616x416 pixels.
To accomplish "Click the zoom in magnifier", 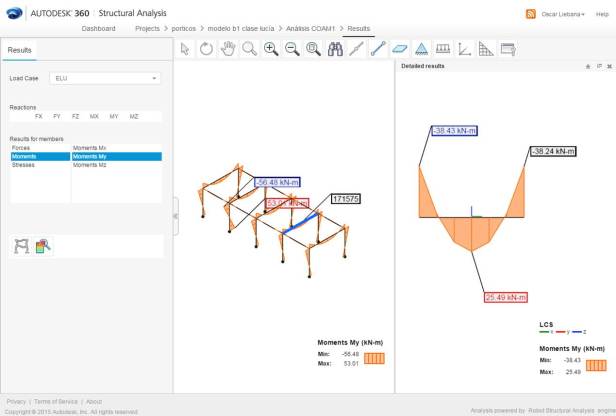I will pos(271,48).
